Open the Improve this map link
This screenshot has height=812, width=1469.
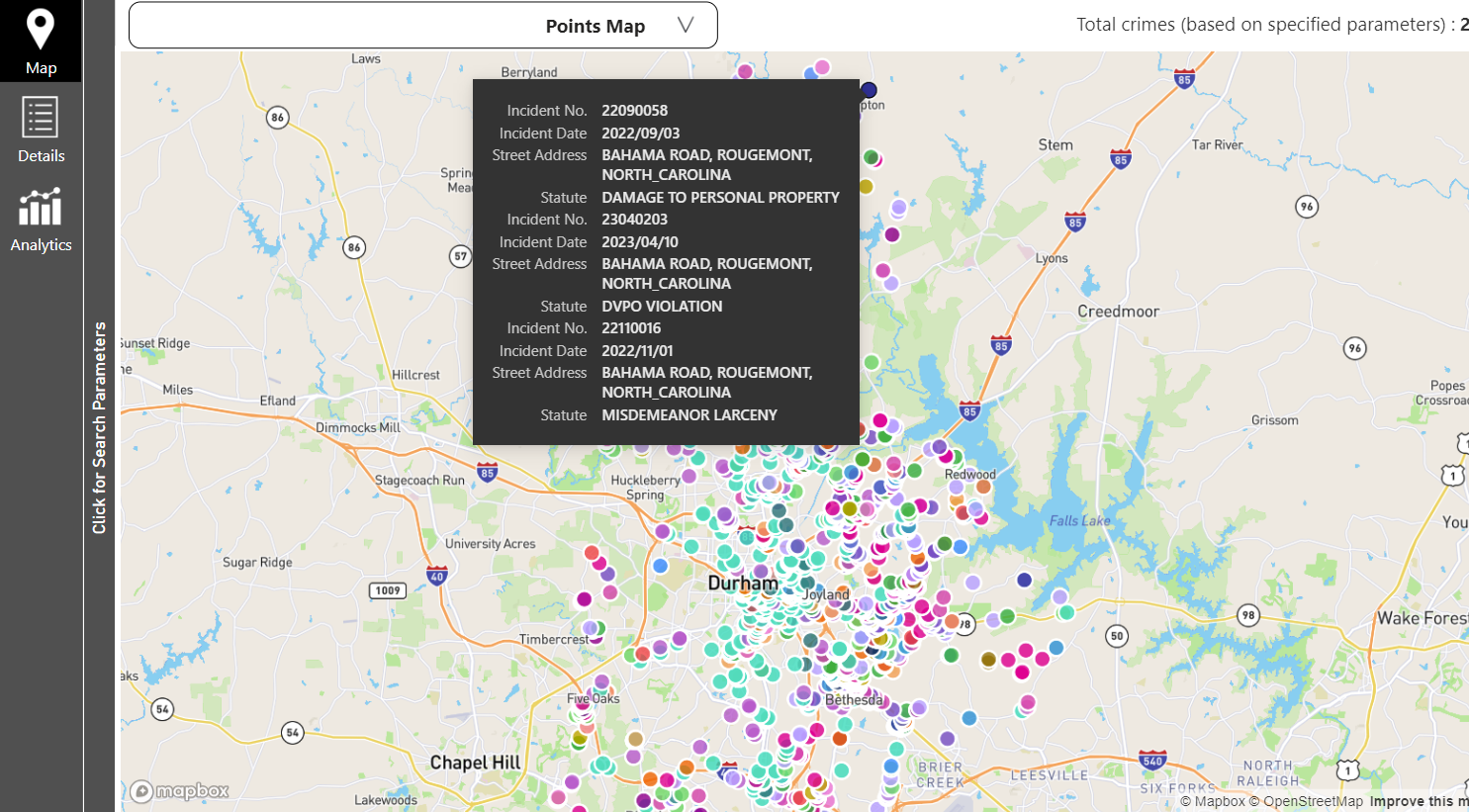click(1422, 801)
